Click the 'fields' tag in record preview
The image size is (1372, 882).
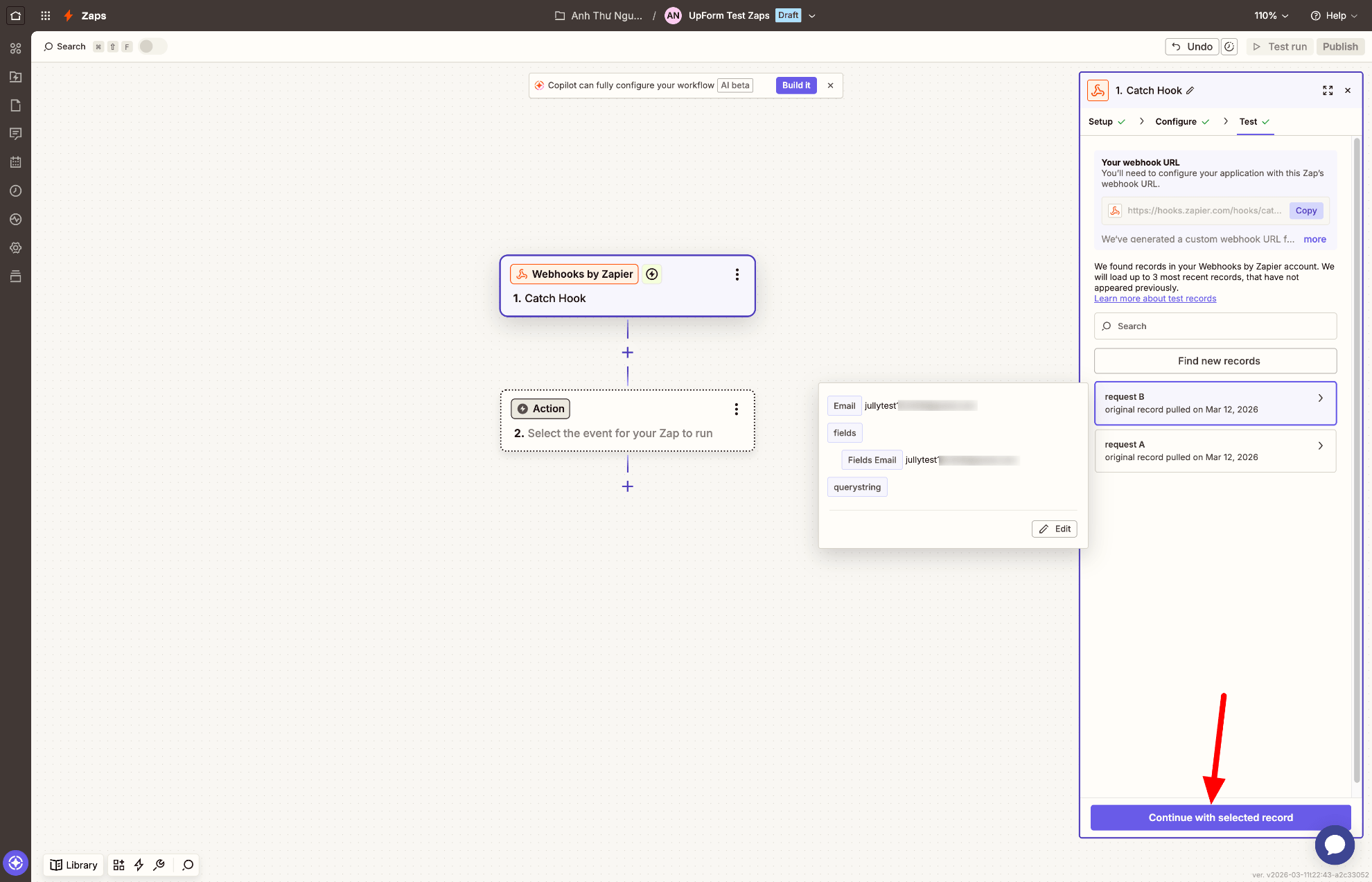click(845, 433)
